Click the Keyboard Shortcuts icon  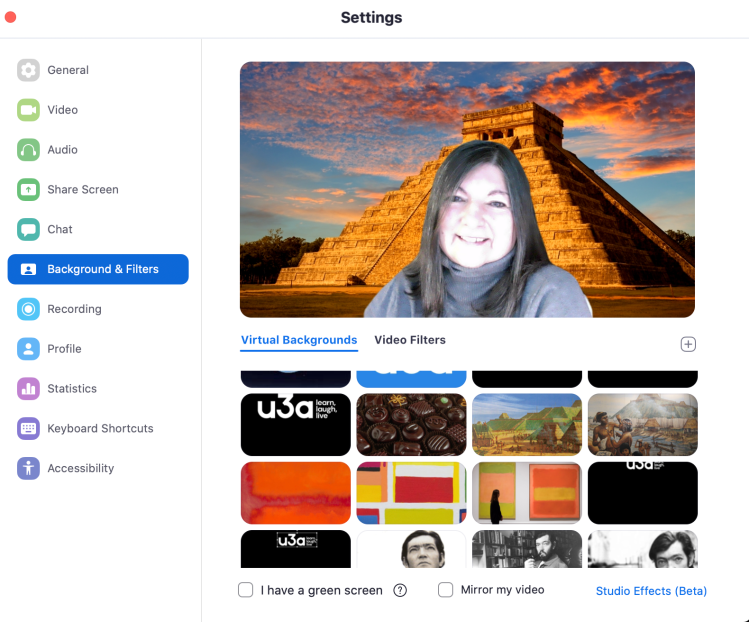[28, 428]
